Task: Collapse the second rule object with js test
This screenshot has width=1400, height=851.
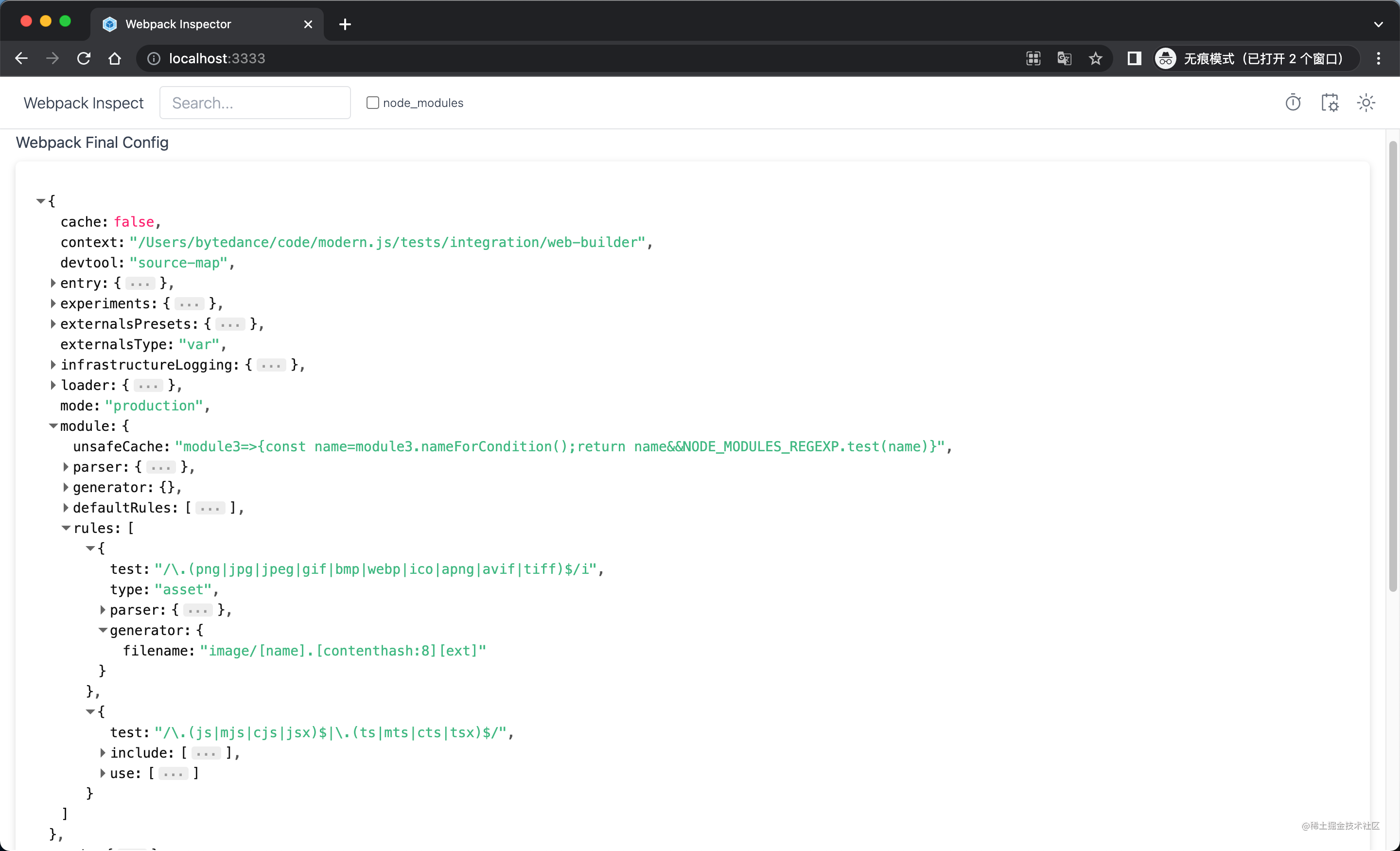Action: (x=90, y=712)
